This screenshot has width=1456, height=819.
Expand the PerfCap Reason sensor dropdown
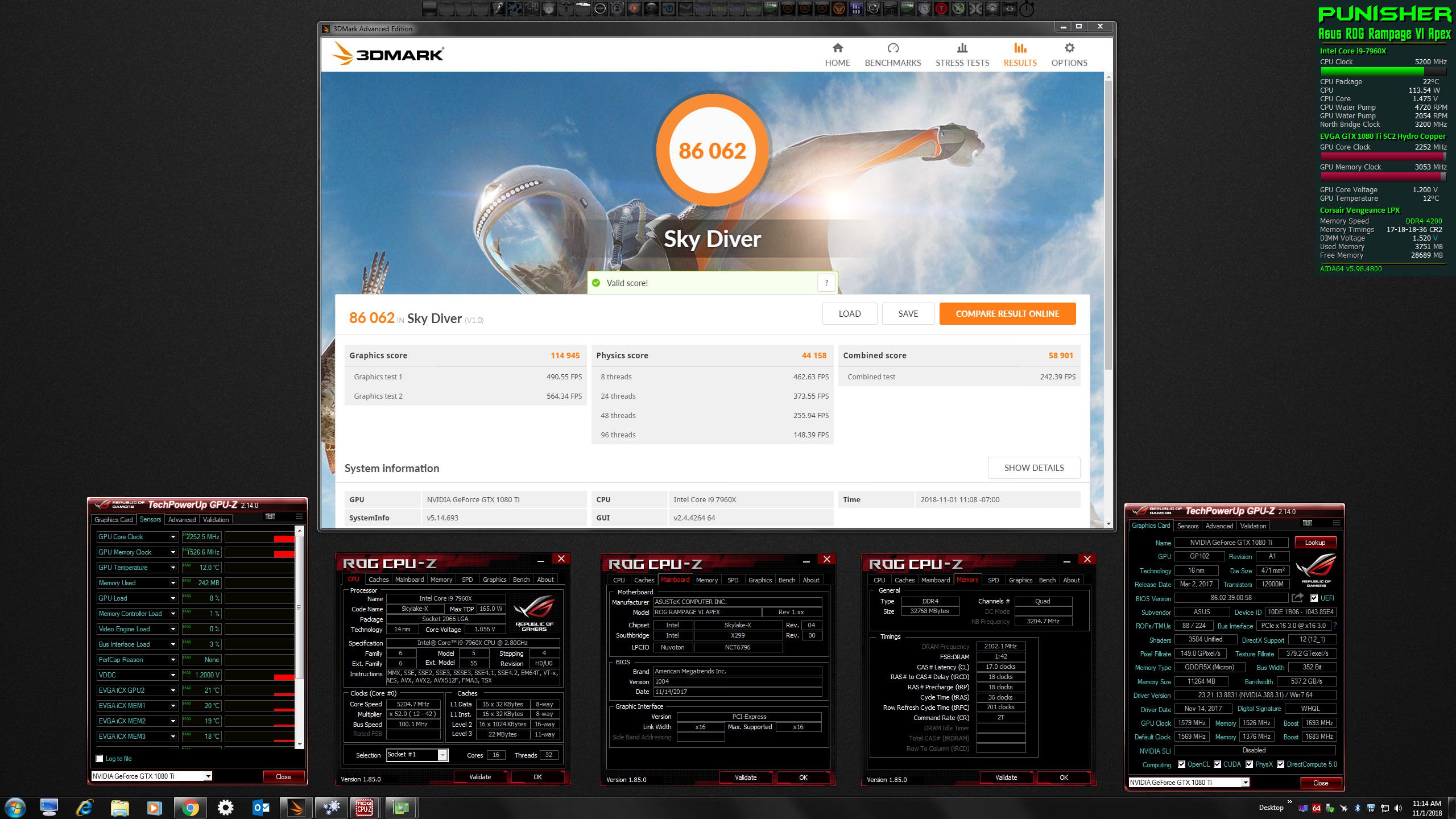173,660
